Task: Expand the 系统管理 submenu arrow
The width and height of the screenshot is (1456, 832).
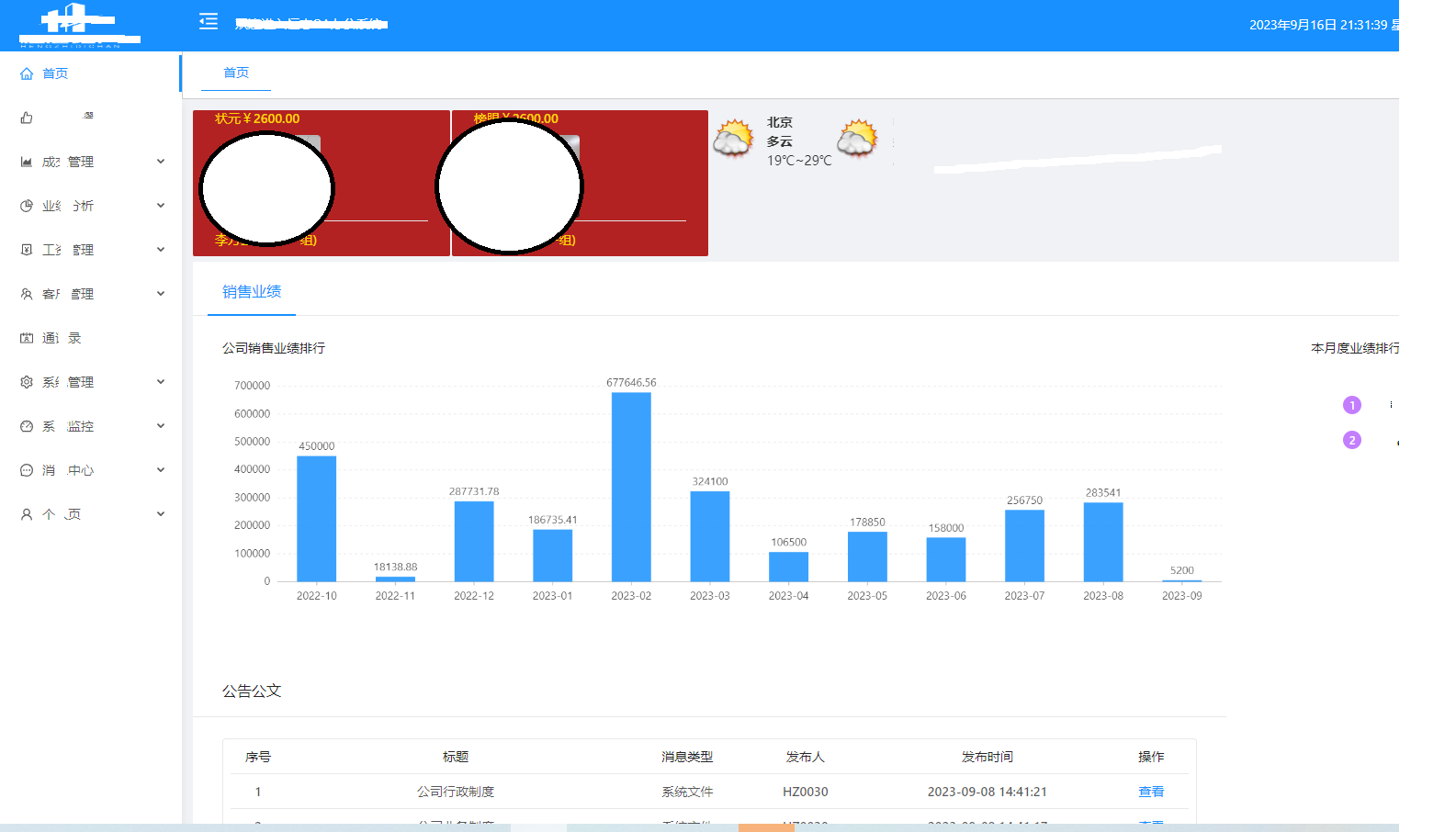Action: (161, 382)
